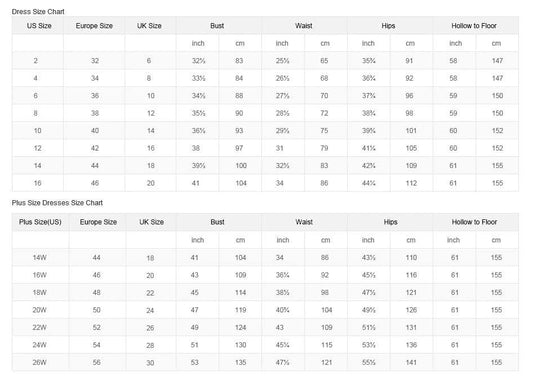Viewport: 533px width, 384px height.
Task: Select the Dress Size Chart title text
Action: click(x=38, y=12)
